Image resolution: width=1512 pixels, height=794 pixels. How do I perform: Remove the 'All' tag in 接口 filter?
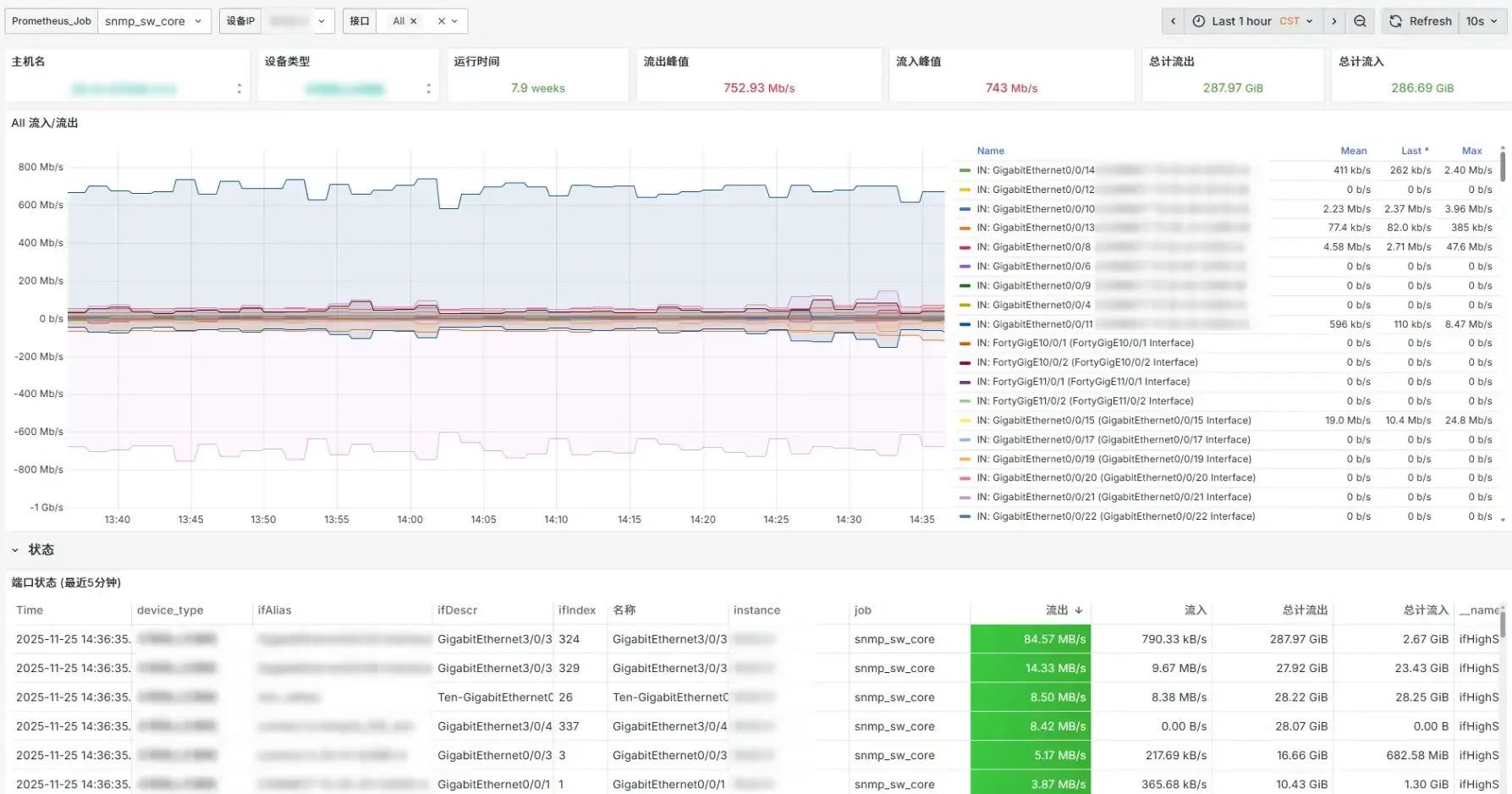click(414, 21)
